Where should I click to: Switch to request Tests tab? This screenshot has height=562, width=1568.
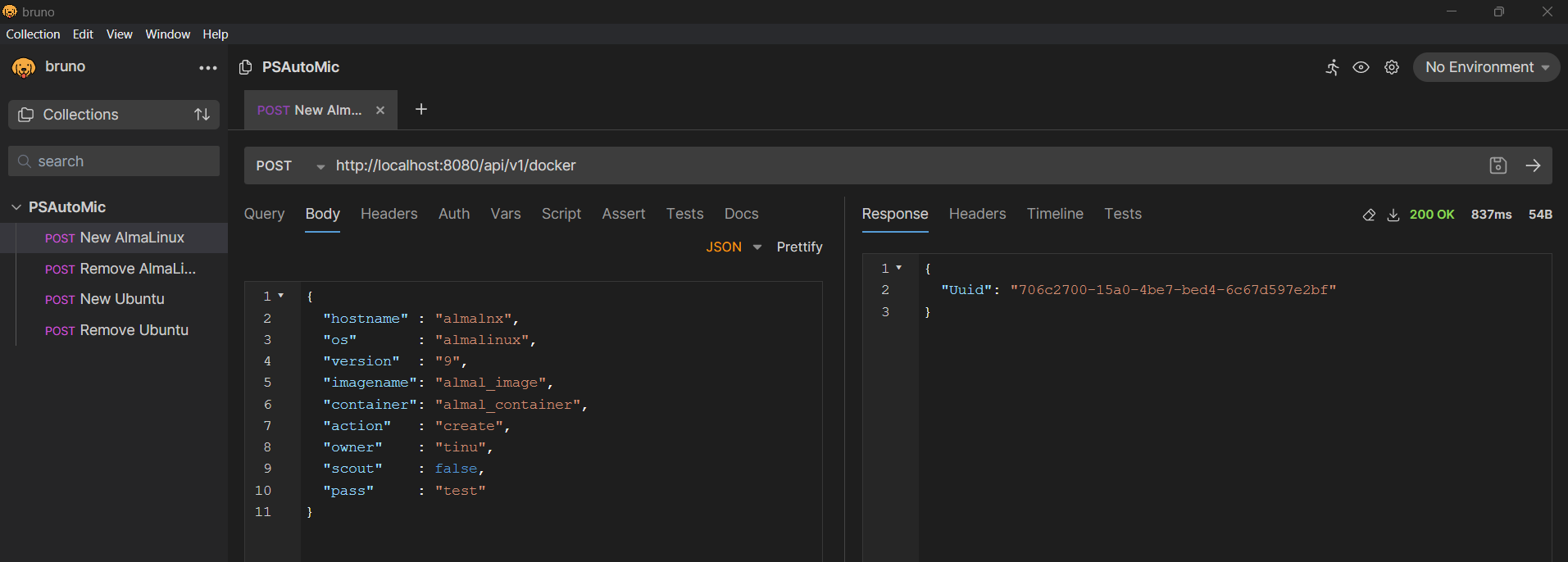(684, 214)
